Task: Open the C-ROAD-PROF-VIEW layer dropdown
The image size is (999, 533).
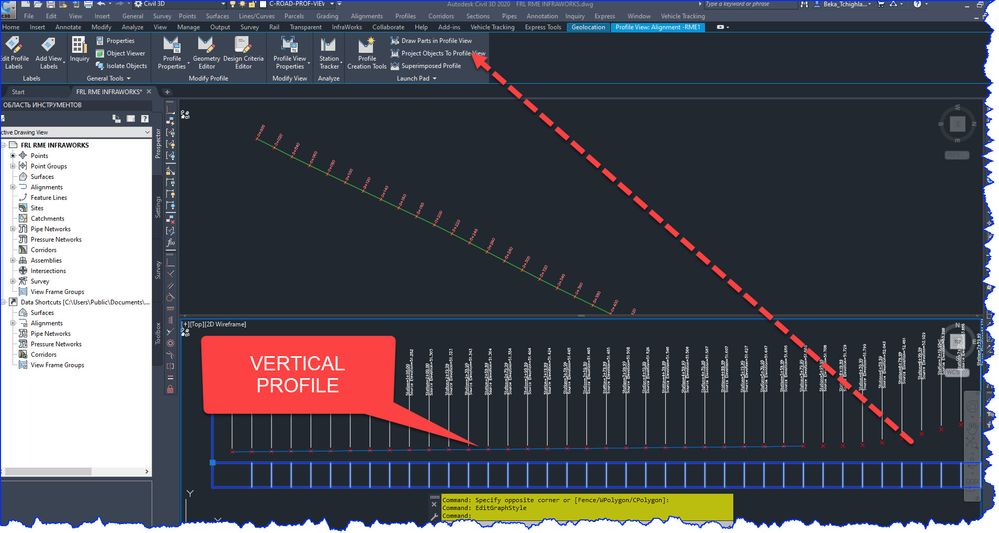Action: (298, 4)
